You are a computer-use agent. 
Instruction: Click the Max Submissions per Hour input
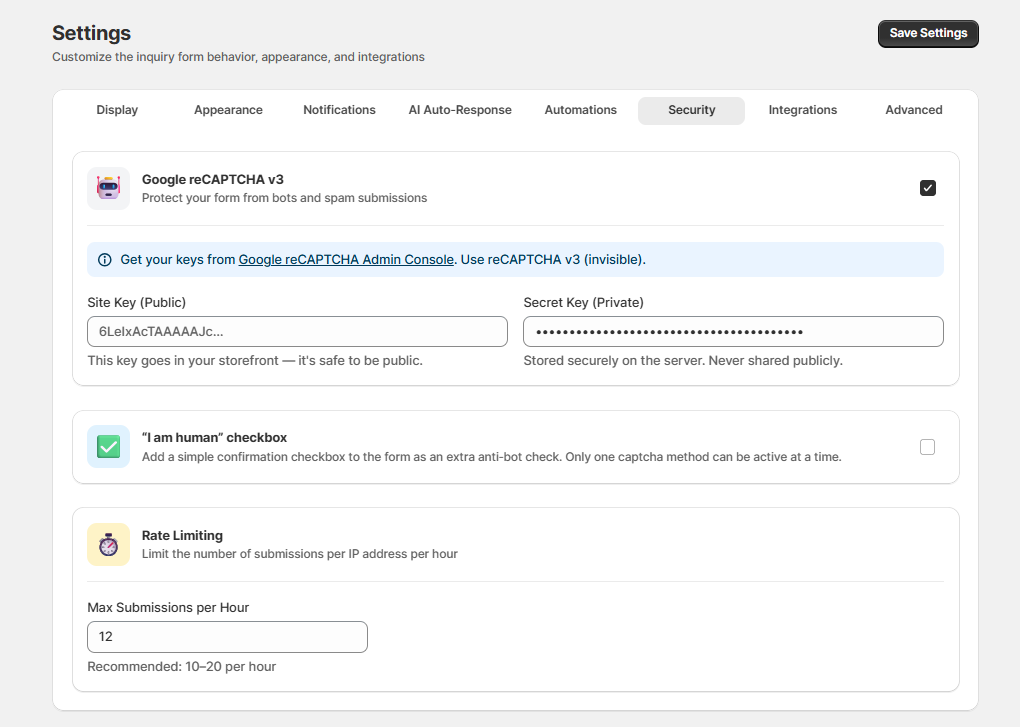pyautogui.click(x=227, y=637)
